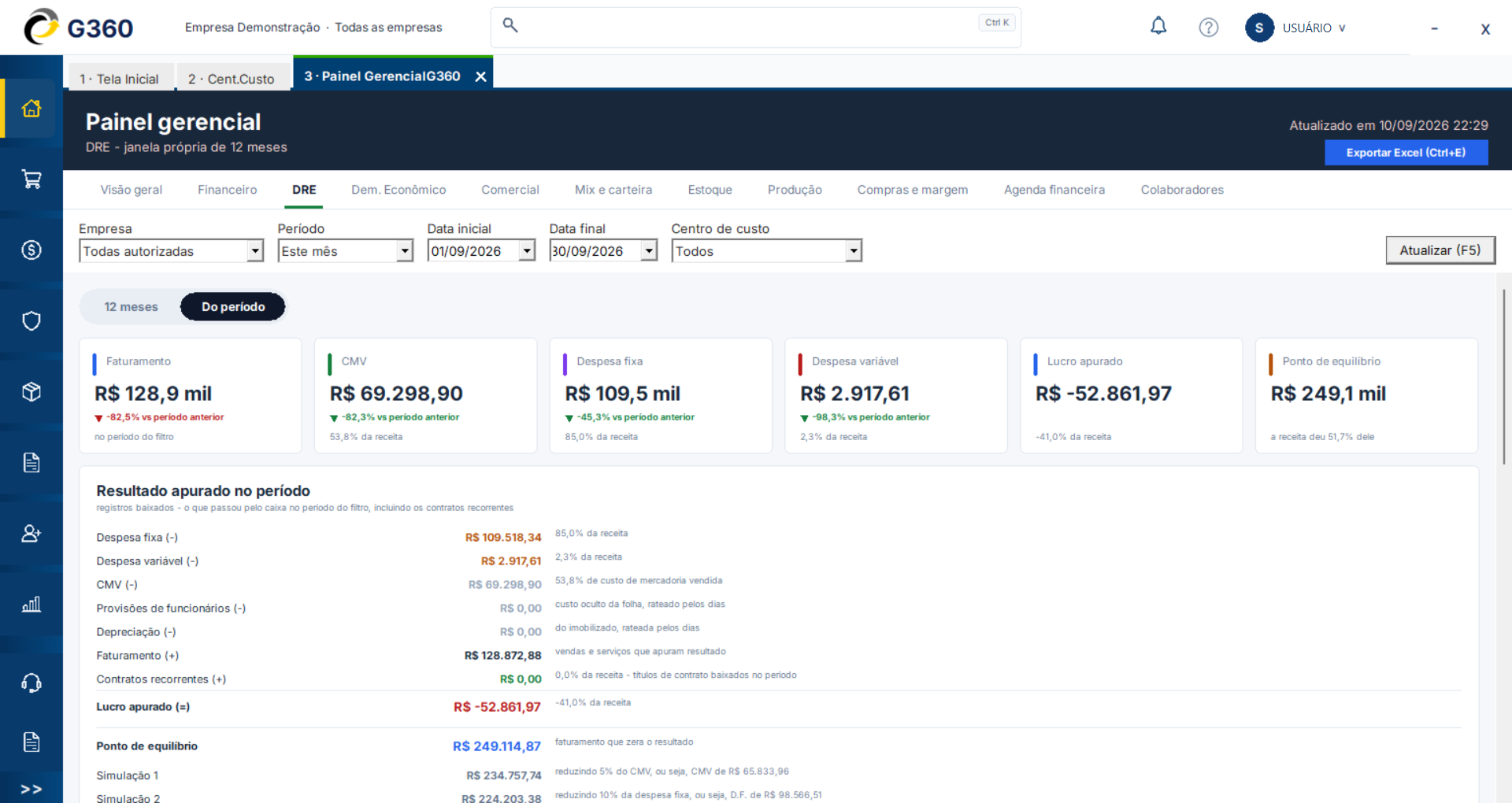1512x803 pixels.
Task: Switch view to 12 meses
Action: 131,307
